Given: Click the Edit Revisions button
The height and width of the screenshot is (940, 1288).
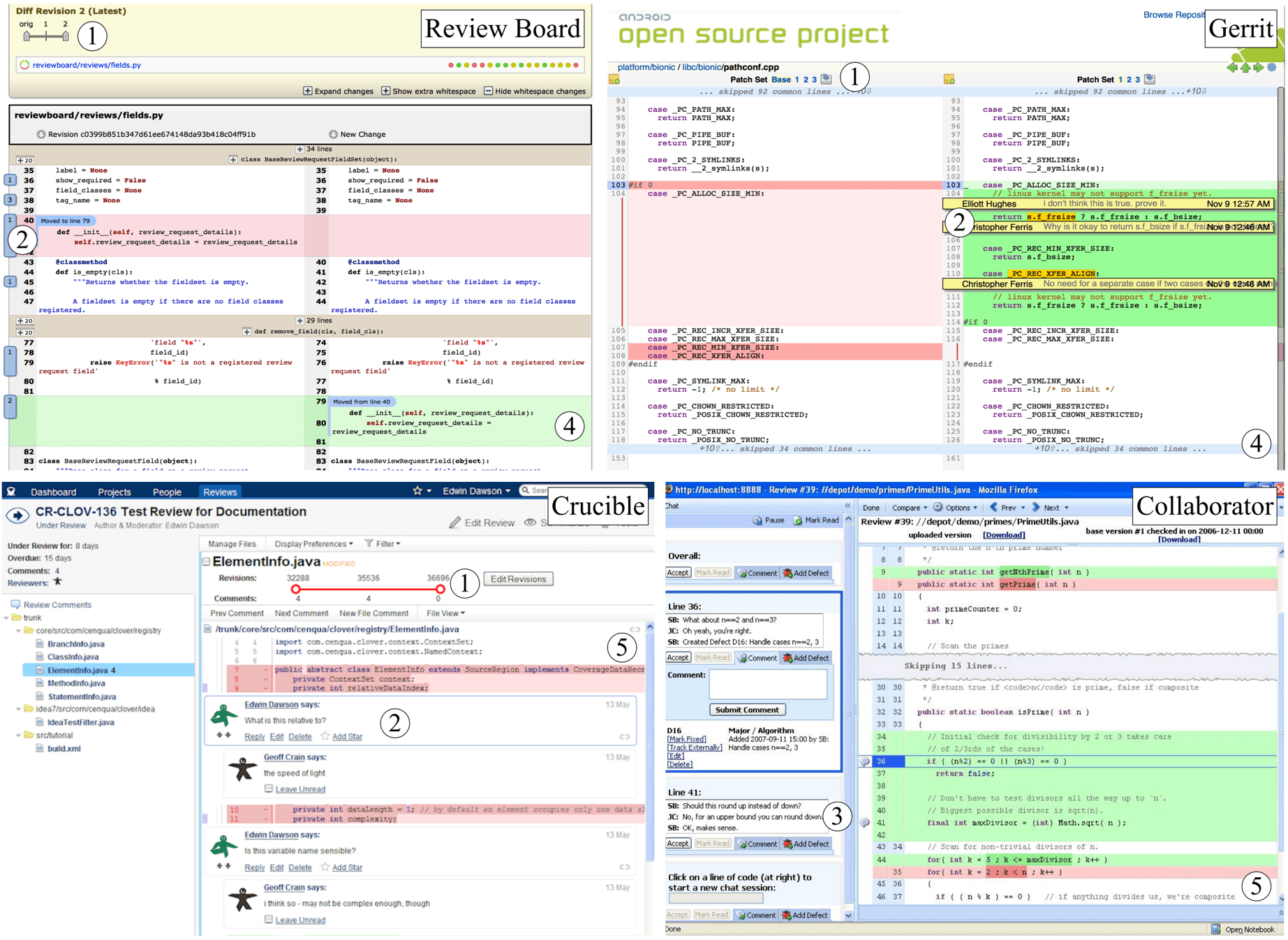Looking at the screenshot, I should click(x=518, y=579).
